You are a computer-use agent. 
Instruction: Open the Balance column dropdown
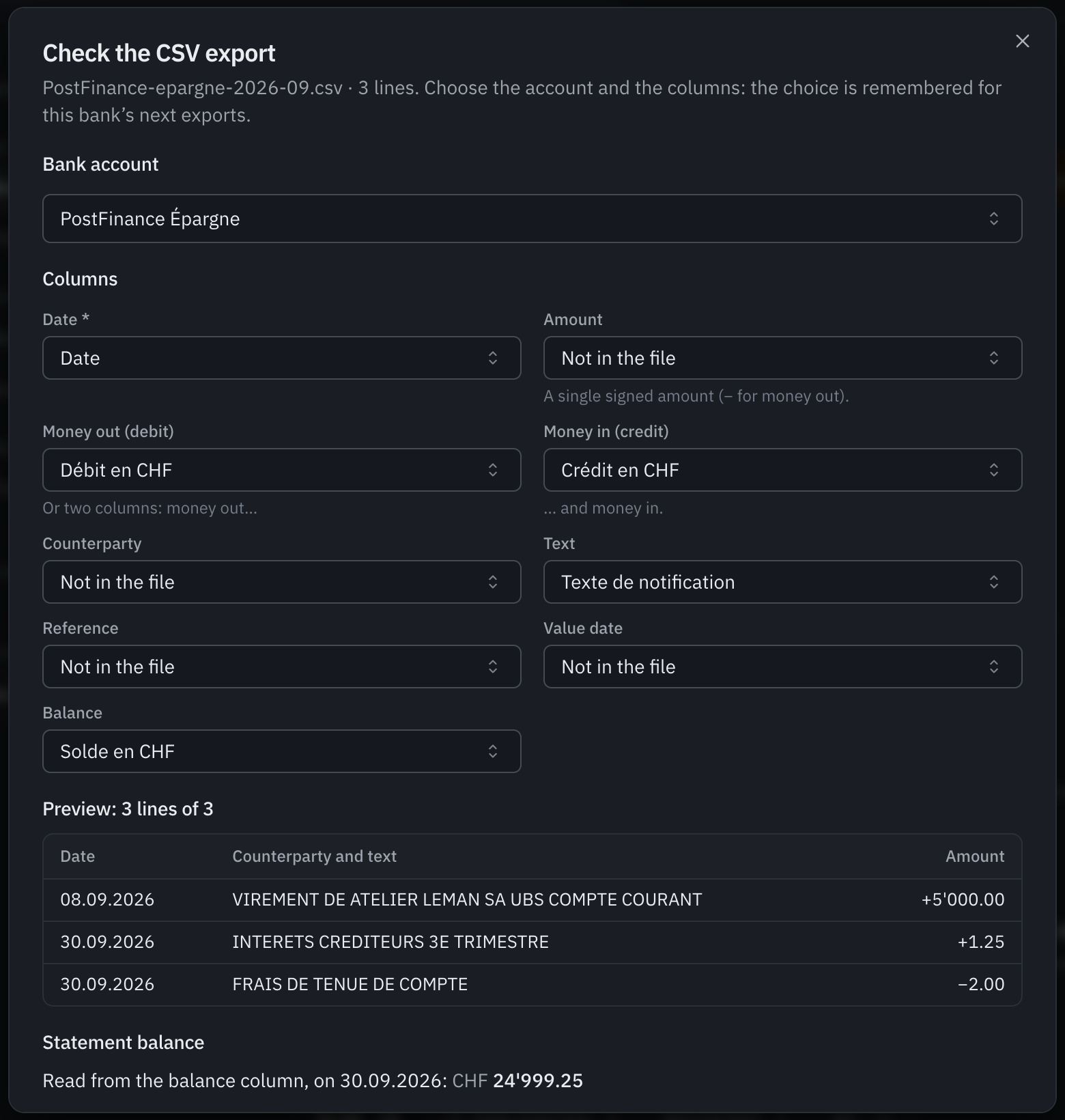281,751
